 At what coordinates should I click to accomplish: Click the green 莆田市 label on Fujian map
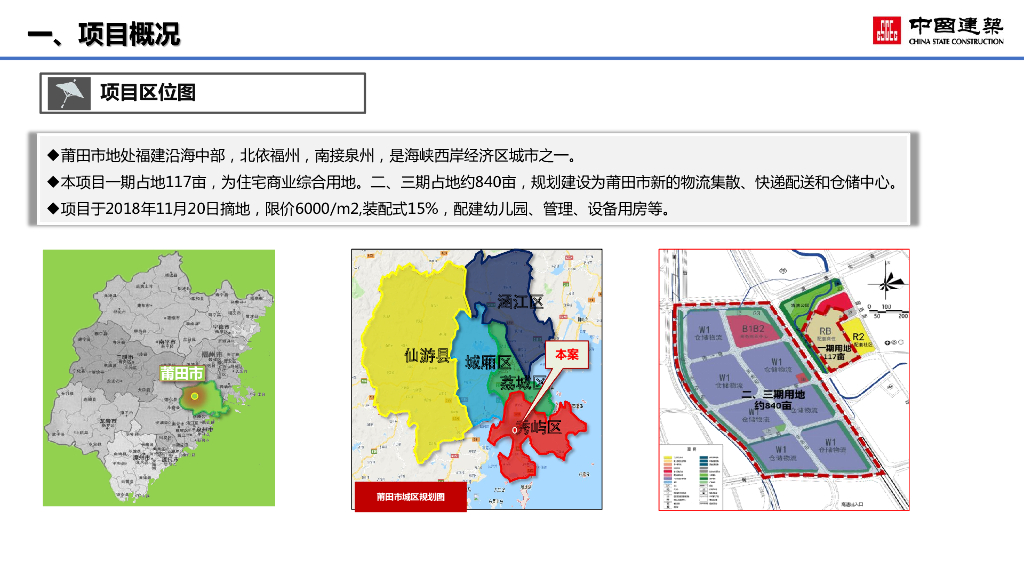pos(182,373)
